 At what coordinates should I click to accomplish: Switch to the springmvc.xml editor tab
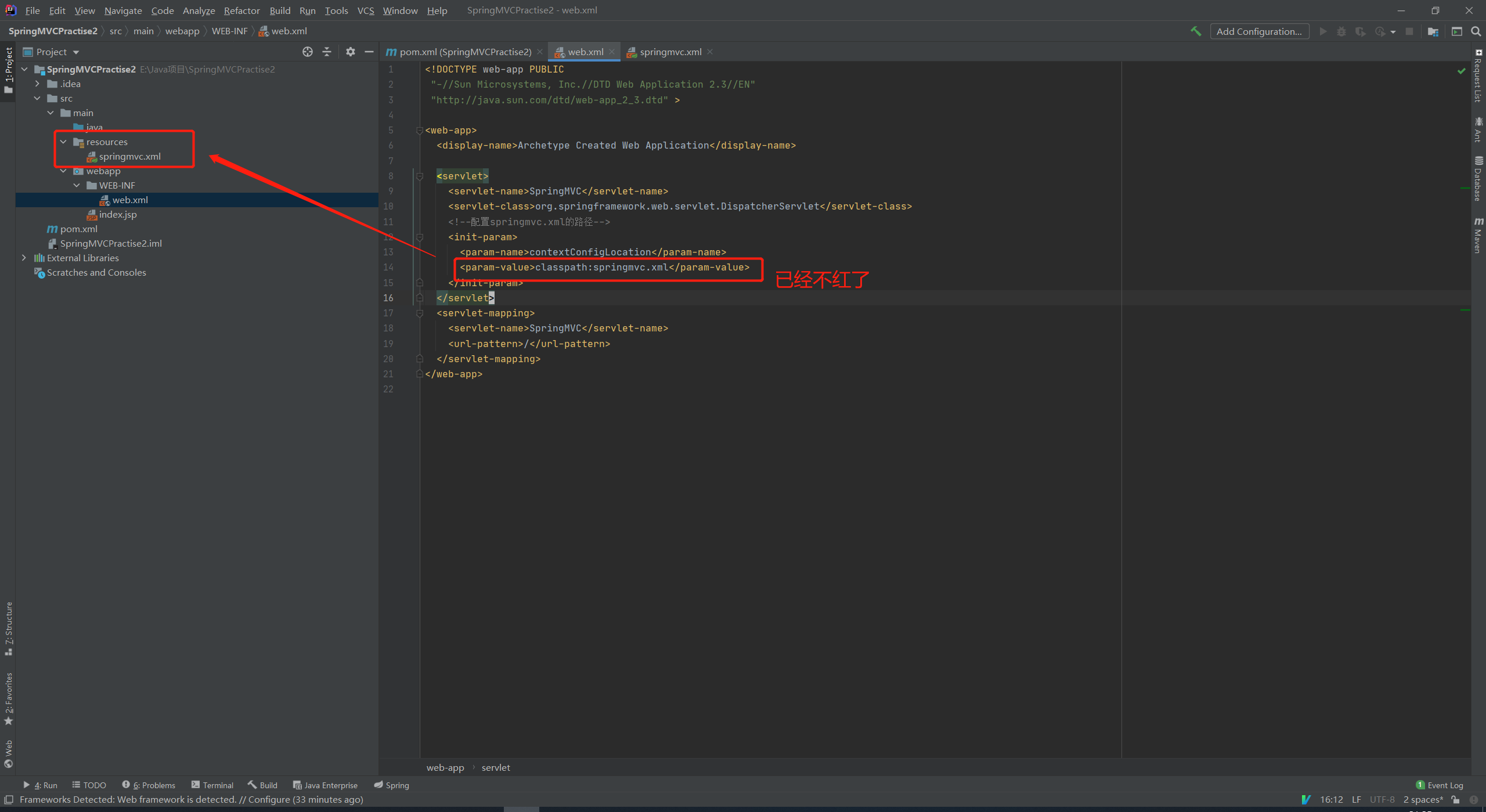670,52
